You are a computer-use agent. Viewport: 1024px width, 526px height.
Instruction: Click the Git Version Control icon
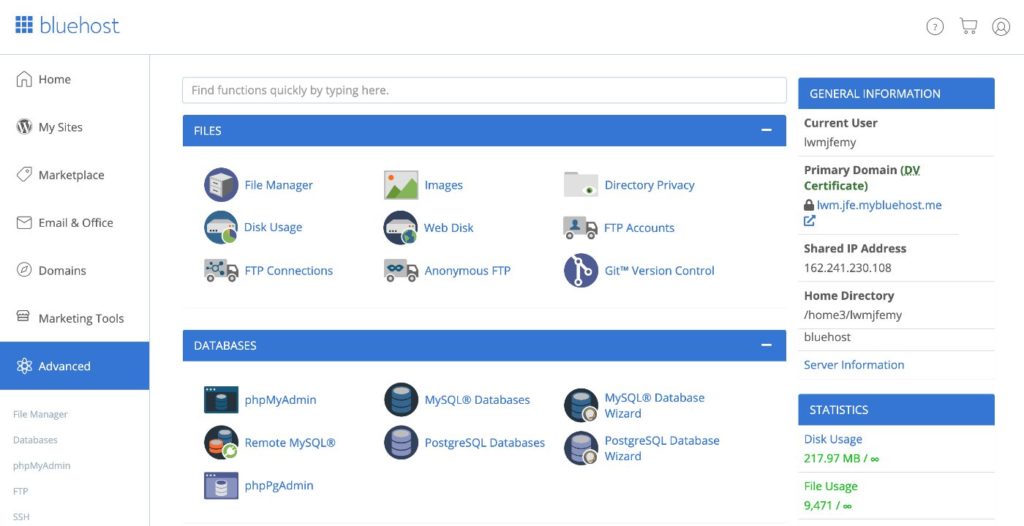[x=581, y=271]
